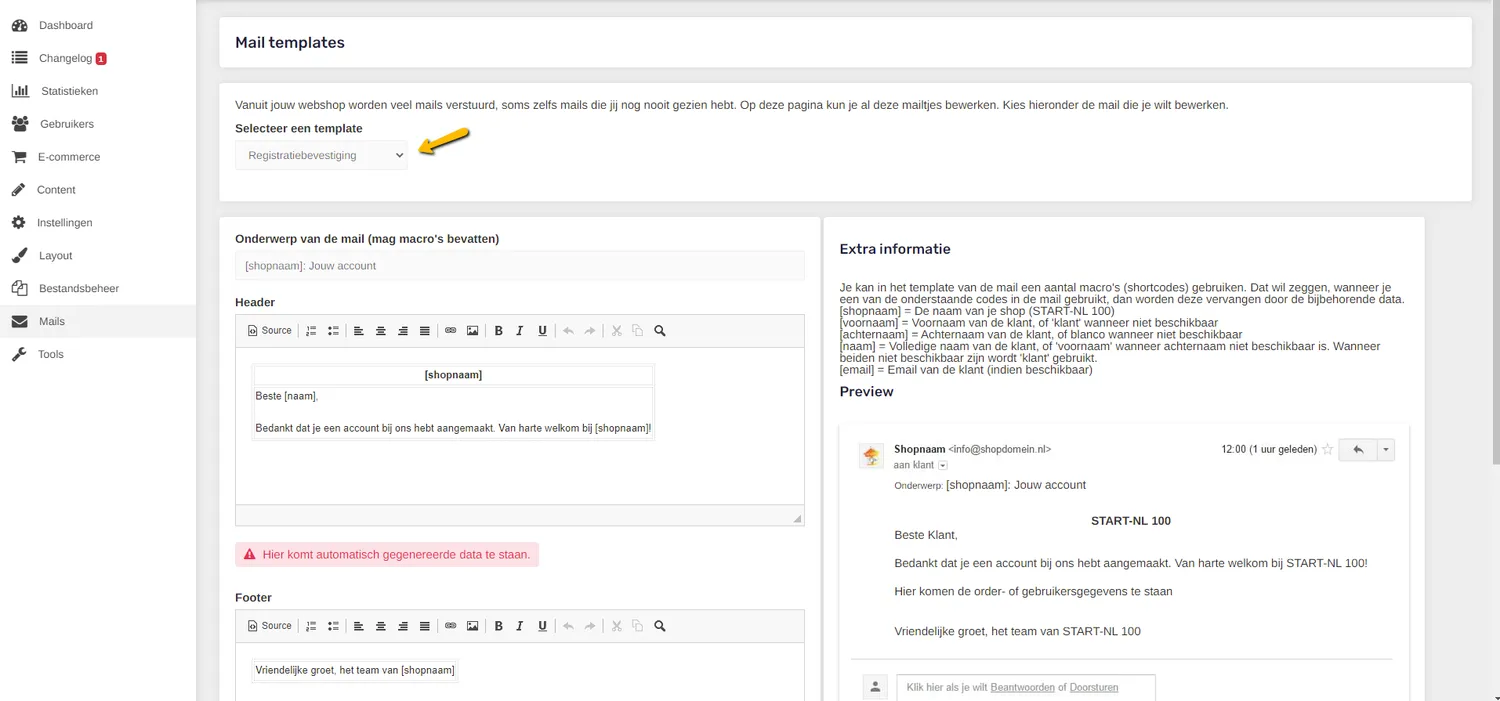Viewport: 1500px width, 701px height.
Task: Insert numbered list in Footer editor
Action: [x=311, y=626]
